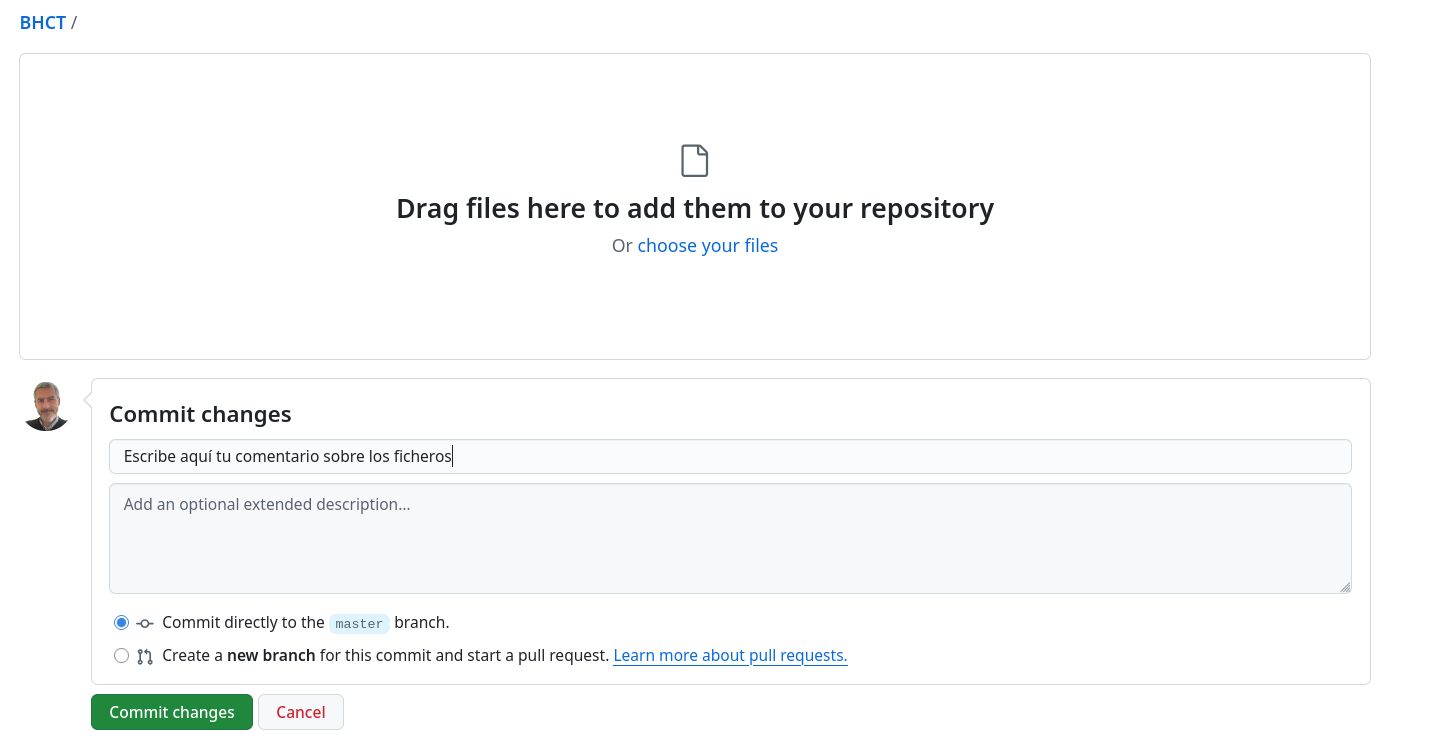
Task: Focus the commit message input field
Action: click(730, 456)
